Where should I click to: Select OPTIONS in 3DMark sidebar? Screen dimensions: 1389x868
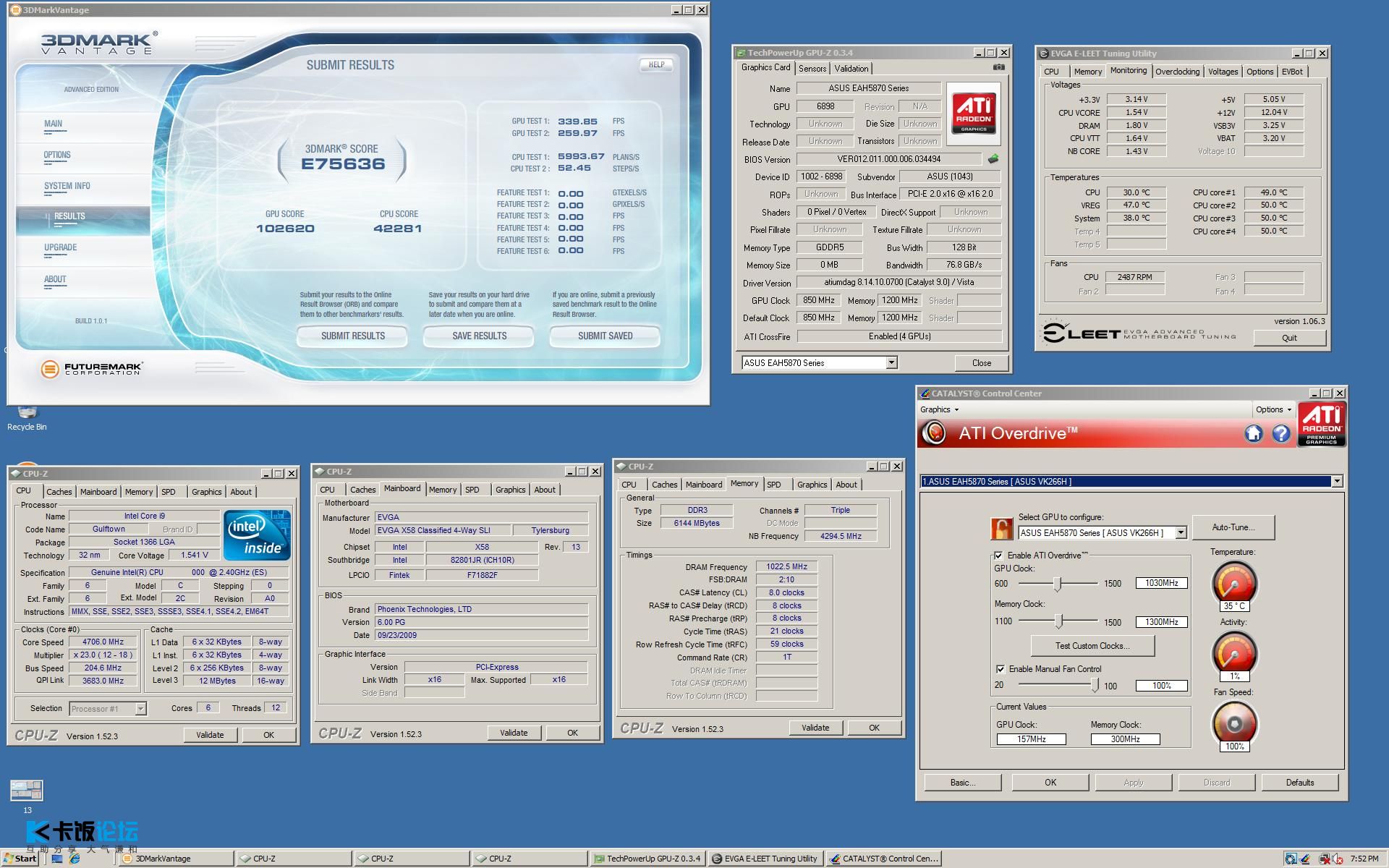tap(57, 156)
